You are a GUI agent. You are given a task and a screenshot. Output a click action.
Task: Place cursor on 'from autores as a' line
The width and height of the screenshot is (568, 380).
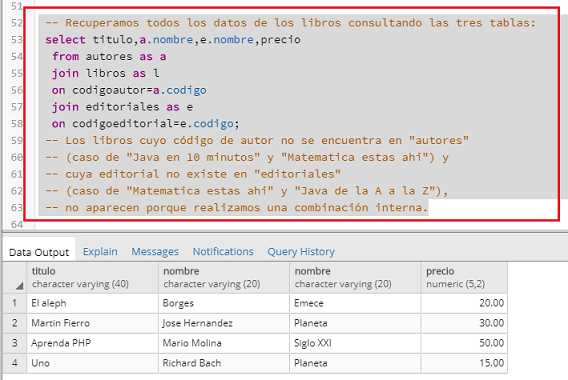click(x=109, y=57)
